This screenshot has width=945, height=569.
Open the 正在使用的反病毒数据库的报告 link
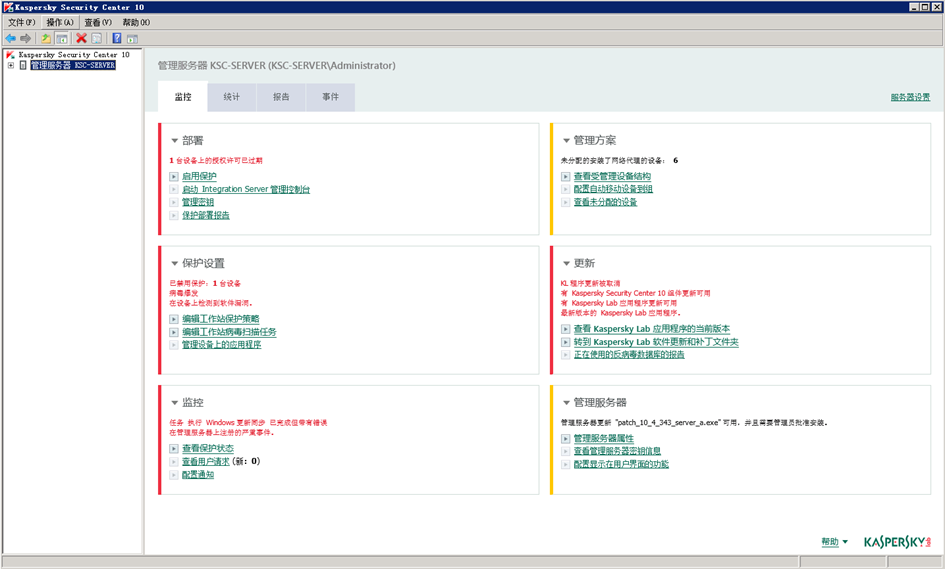coord(629,354)
